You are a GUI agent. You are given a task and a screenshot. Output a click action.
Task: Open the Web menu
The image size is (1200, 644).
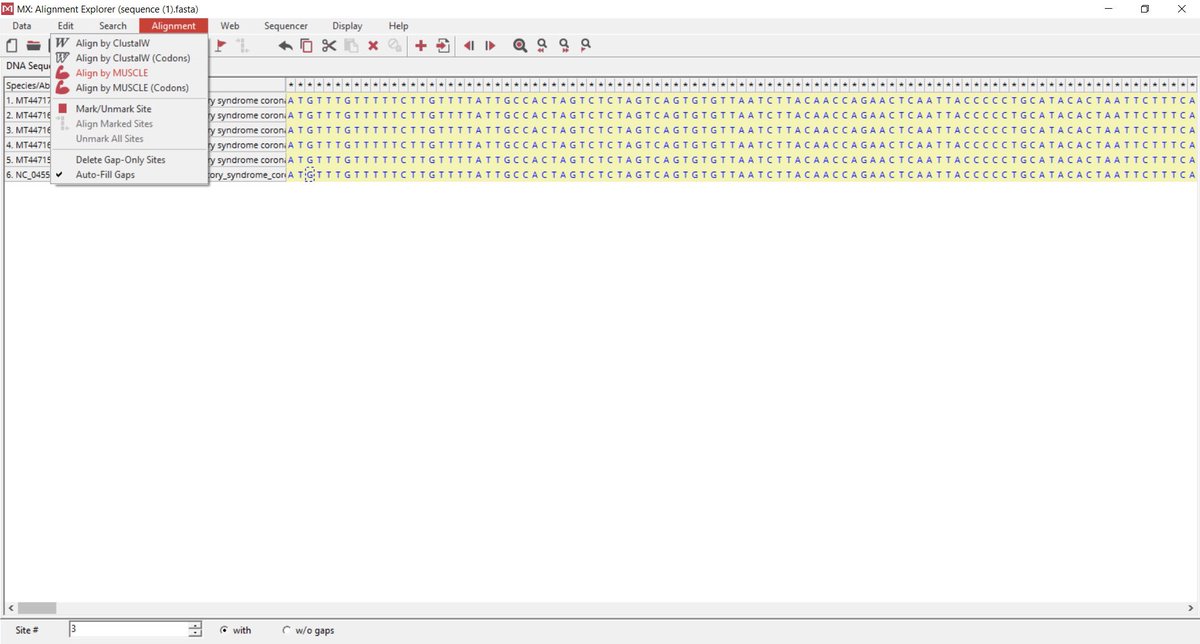point(230,26)
